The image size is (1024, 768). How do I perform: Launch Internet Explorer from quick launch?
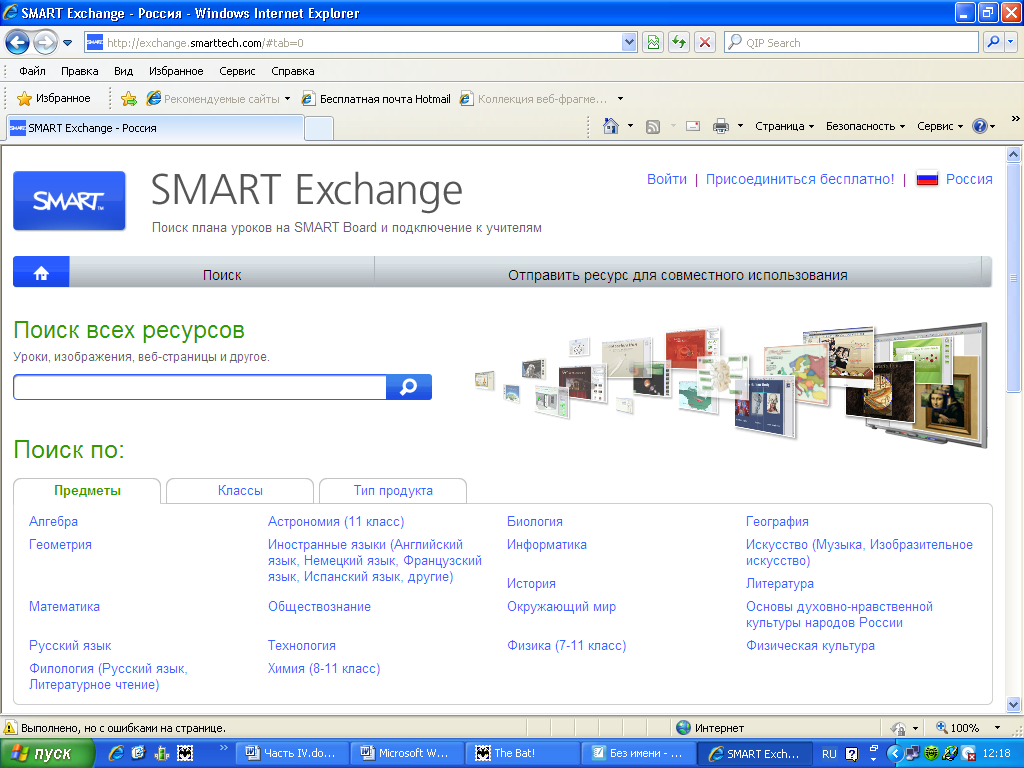click(x=116, y=753)
